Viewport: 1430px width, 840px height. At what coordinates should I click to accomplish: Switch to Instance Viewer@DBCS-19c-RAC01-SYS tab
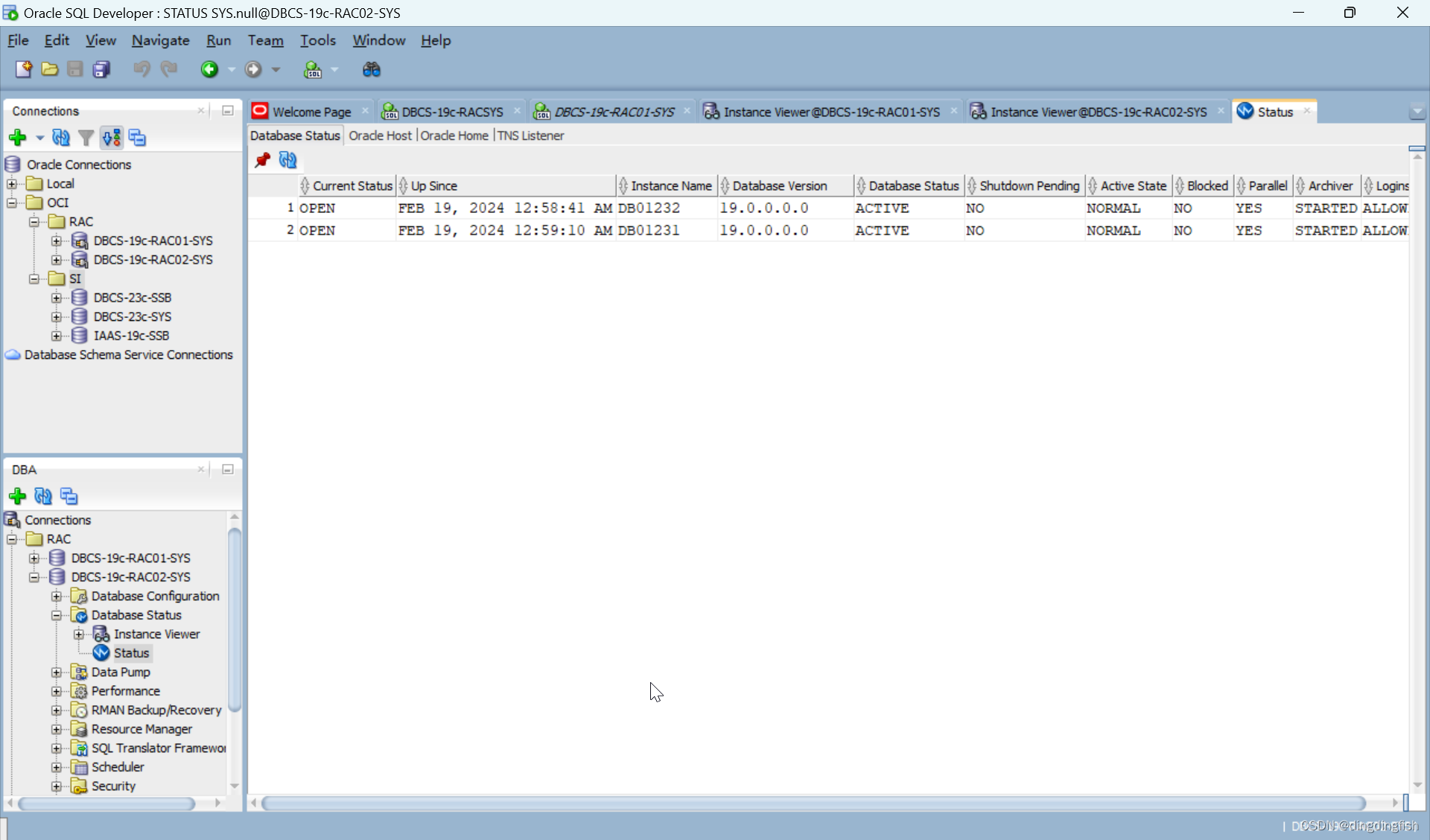coord(831,112)
